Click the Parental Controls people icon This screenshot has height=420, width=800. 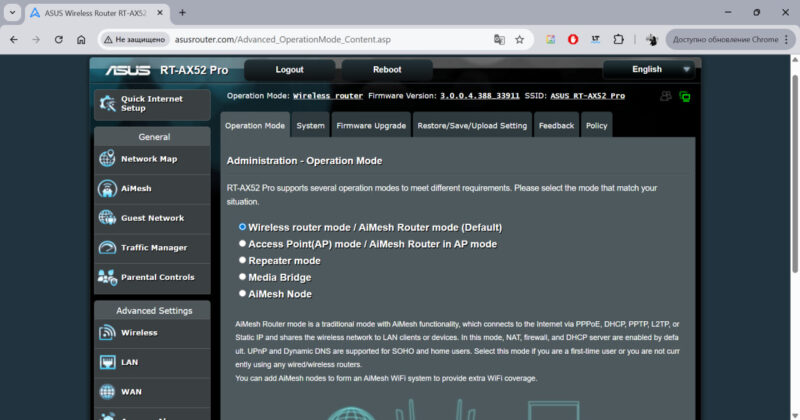click(107, 277)
